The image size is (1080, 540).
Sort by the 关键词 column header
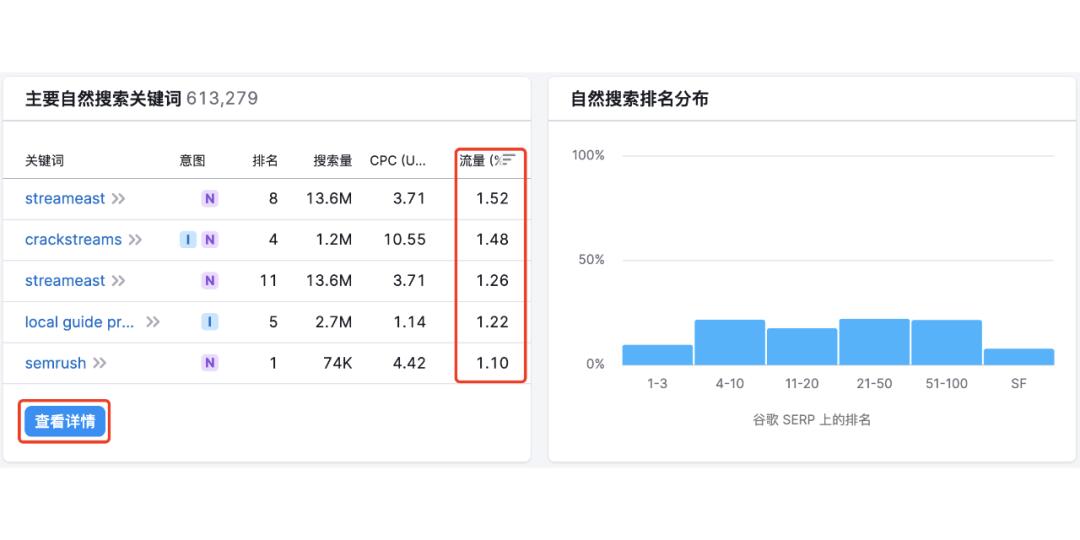click(x=44, y=160)
